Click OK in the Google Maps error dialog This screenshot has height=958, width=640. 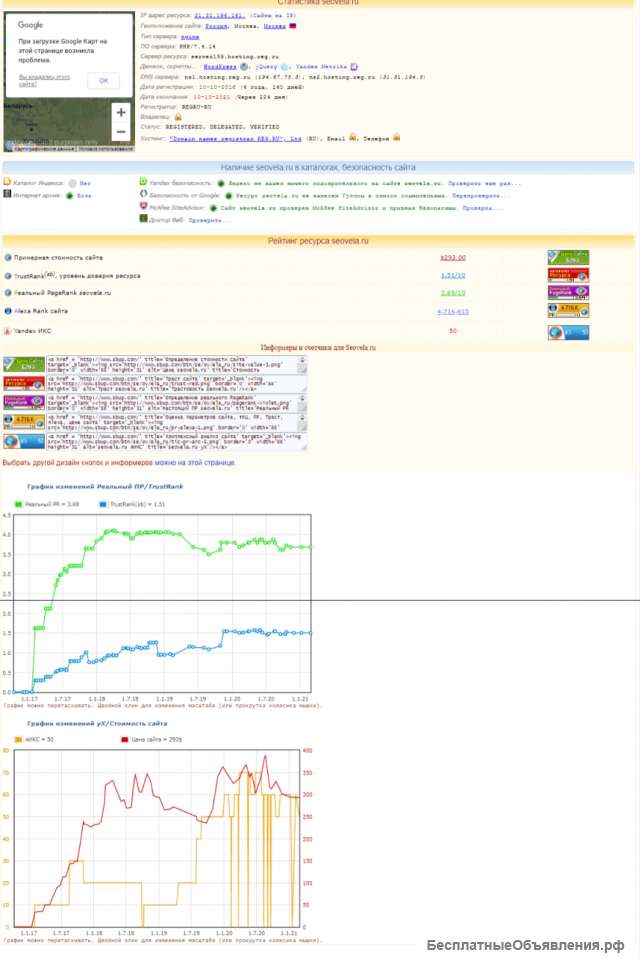pyautogui.click(x=102, y=80)
